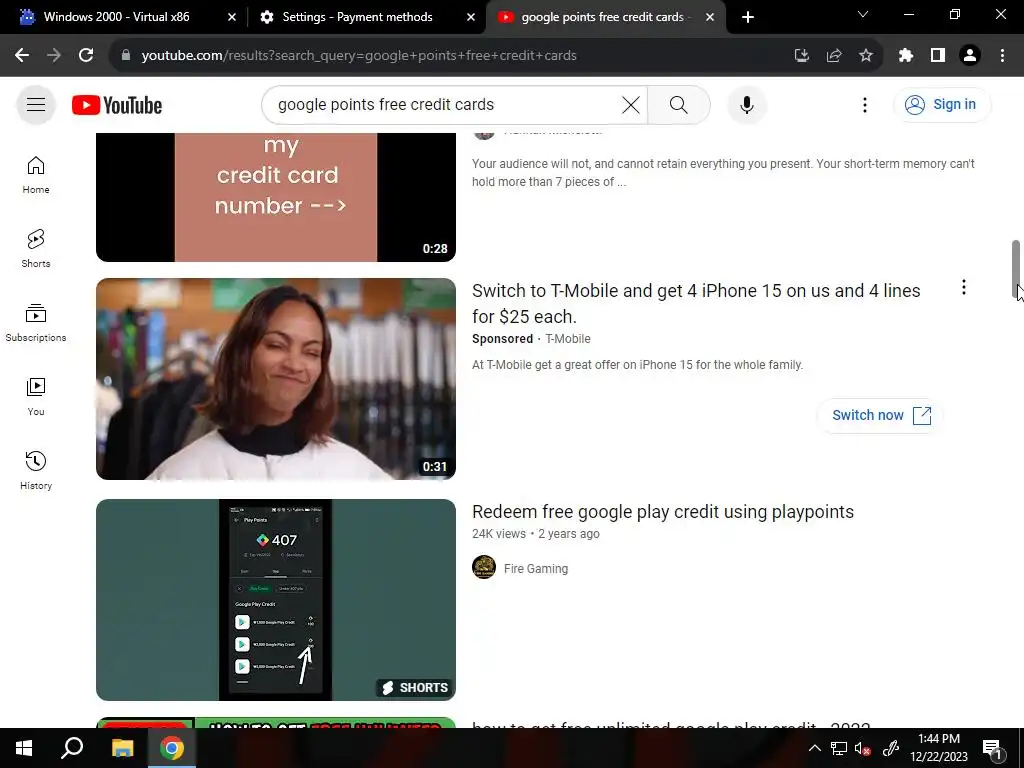
Task: Click the Windows Ink pen tray icon
Action: tap(891, 748)
